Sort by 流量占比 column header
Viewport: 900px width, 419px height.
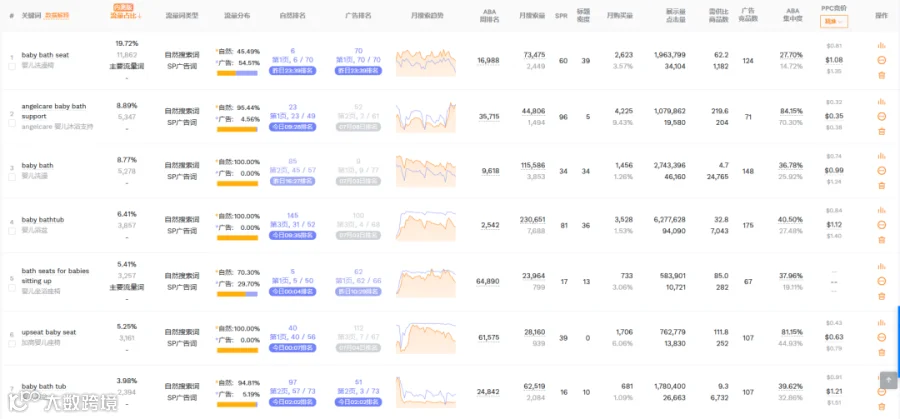pos(126,15)
